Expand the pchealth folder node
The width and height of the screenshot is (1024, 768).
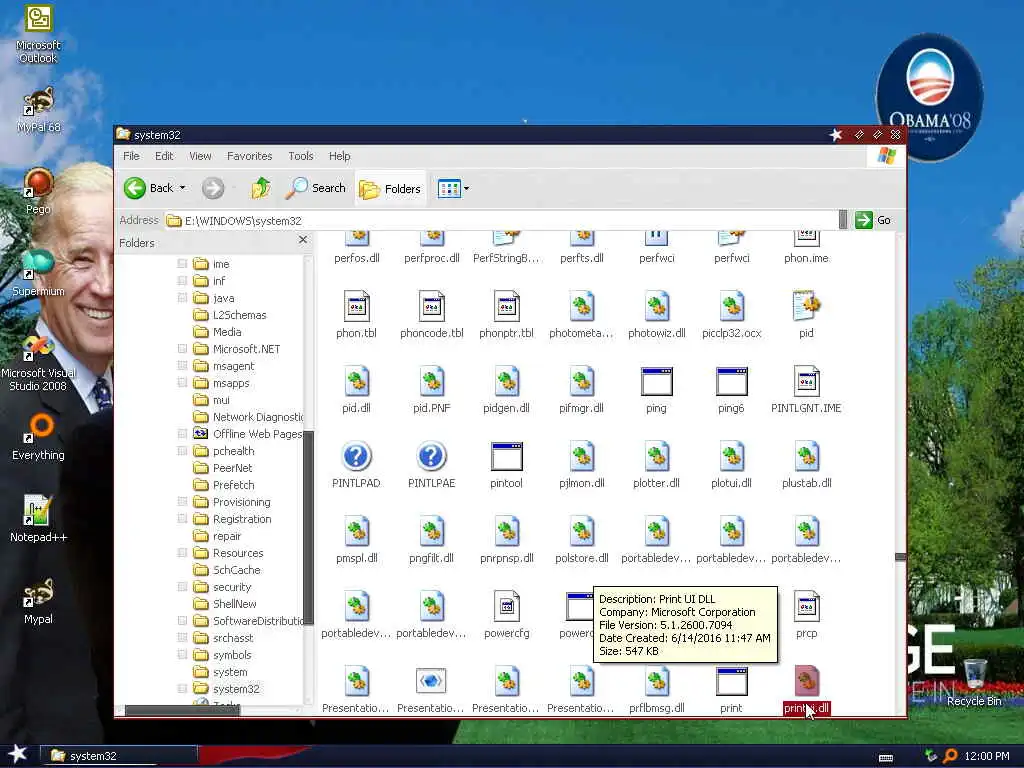[x=182, y=451]
